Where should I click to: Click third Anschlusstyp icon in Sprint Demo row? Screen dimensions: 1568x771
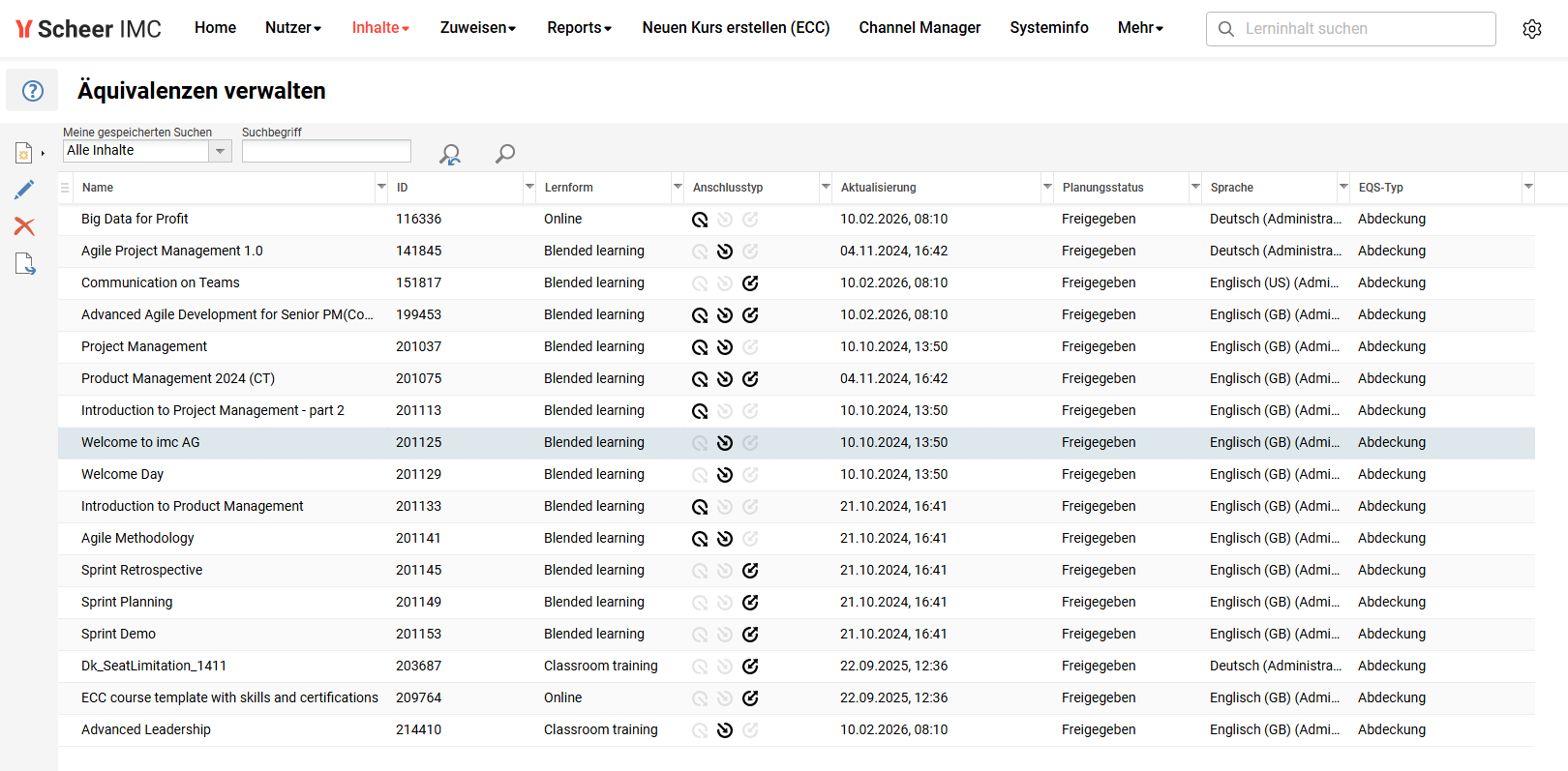(750, 635)
